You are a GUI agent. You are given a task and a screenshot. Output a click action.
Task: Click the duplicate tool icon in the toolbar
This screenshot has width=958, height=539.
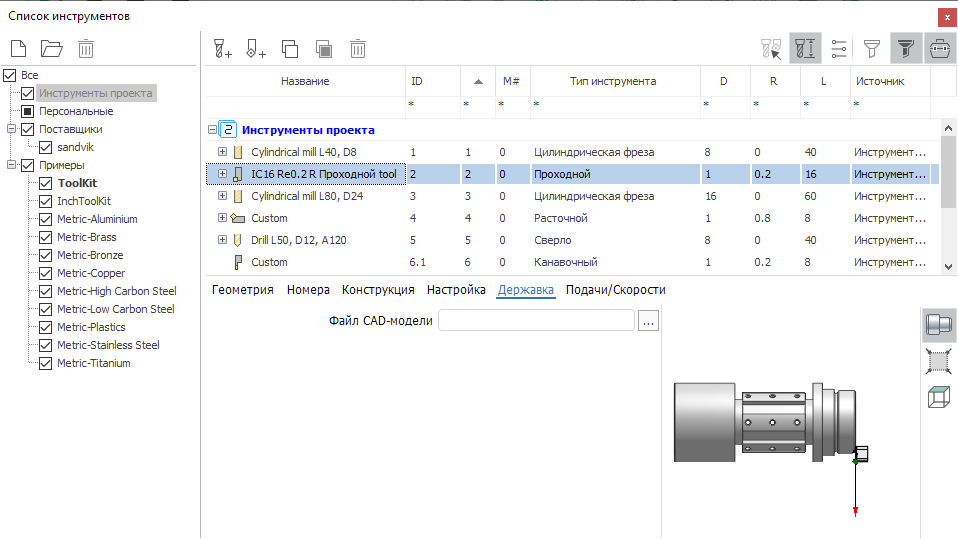(290, 48)
